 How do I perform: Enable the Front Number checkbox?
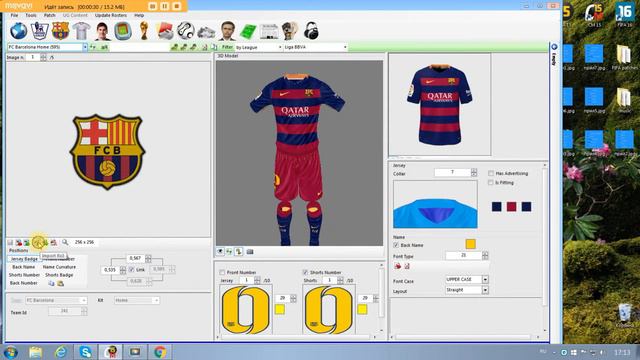(x=222, y=272)
